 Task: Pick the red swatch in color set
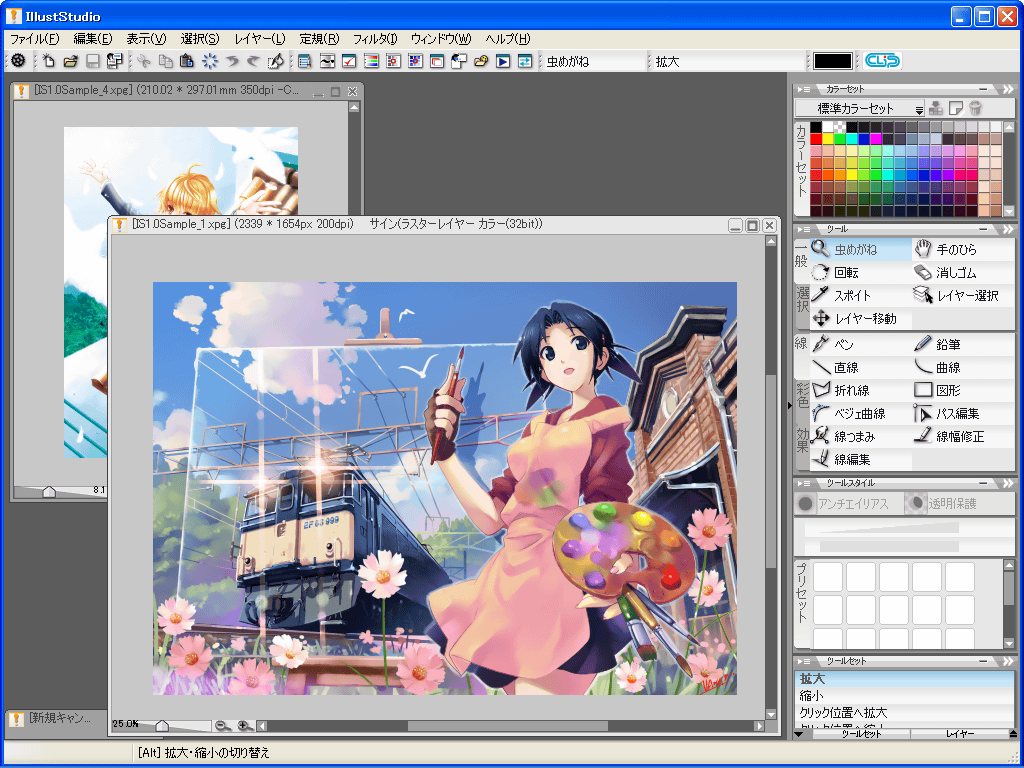click(x=816, y=139)
